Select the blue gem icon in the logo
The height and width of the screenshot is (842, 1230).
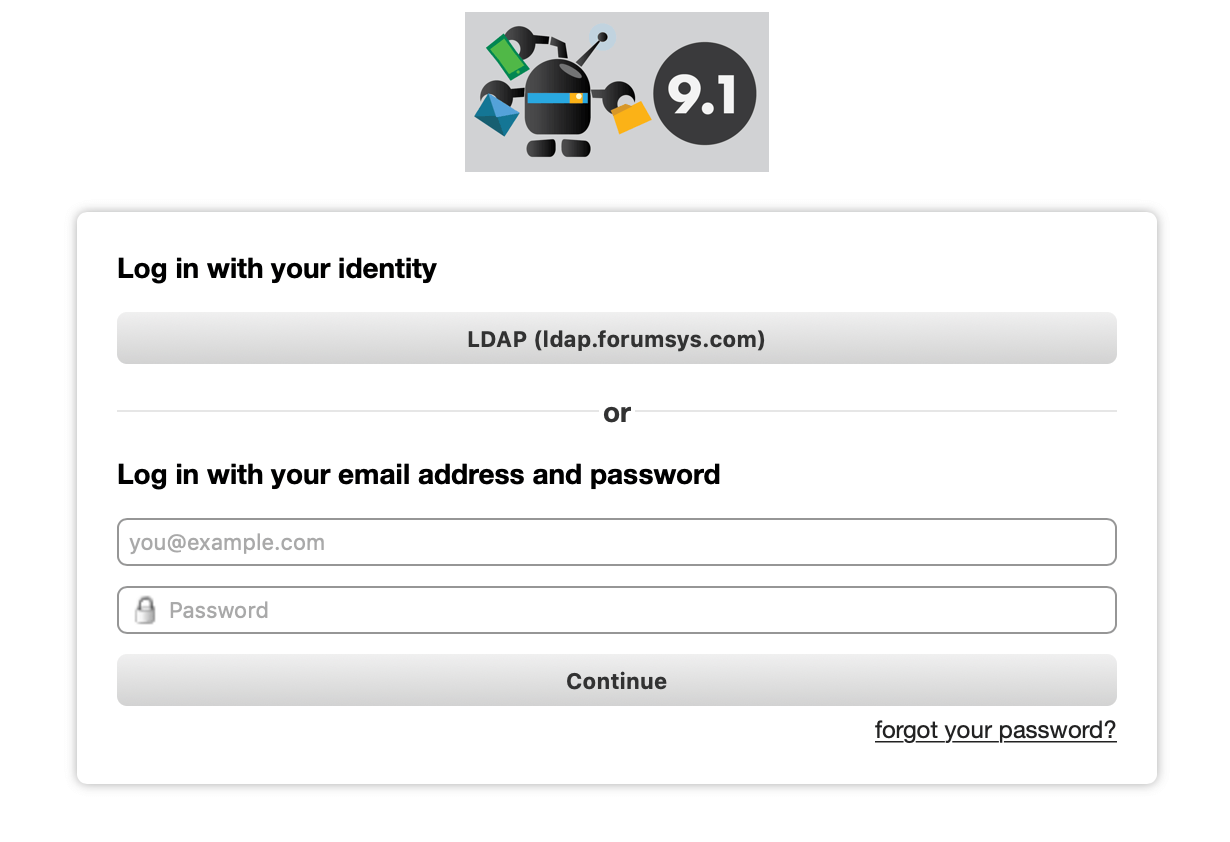(497, 115)
